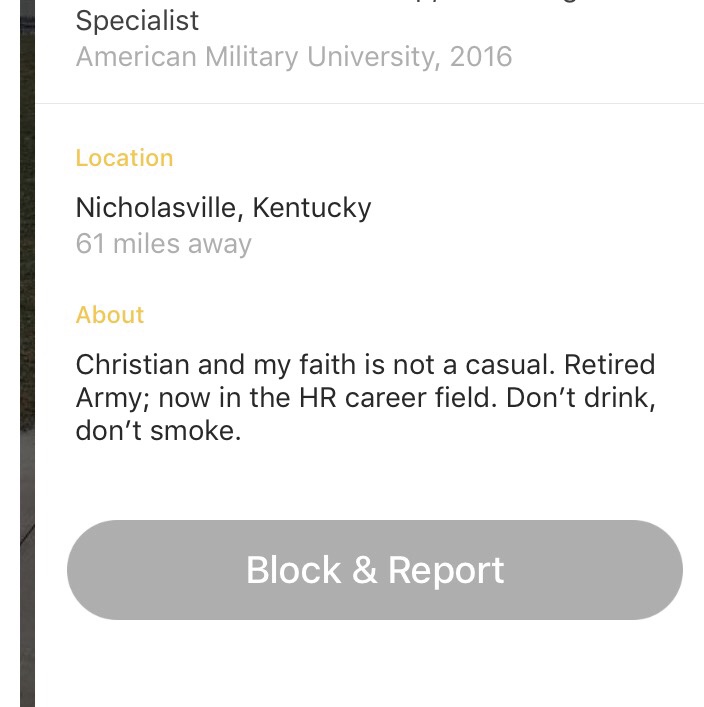Tap the "61 miles away" distance text

(163, 244)
